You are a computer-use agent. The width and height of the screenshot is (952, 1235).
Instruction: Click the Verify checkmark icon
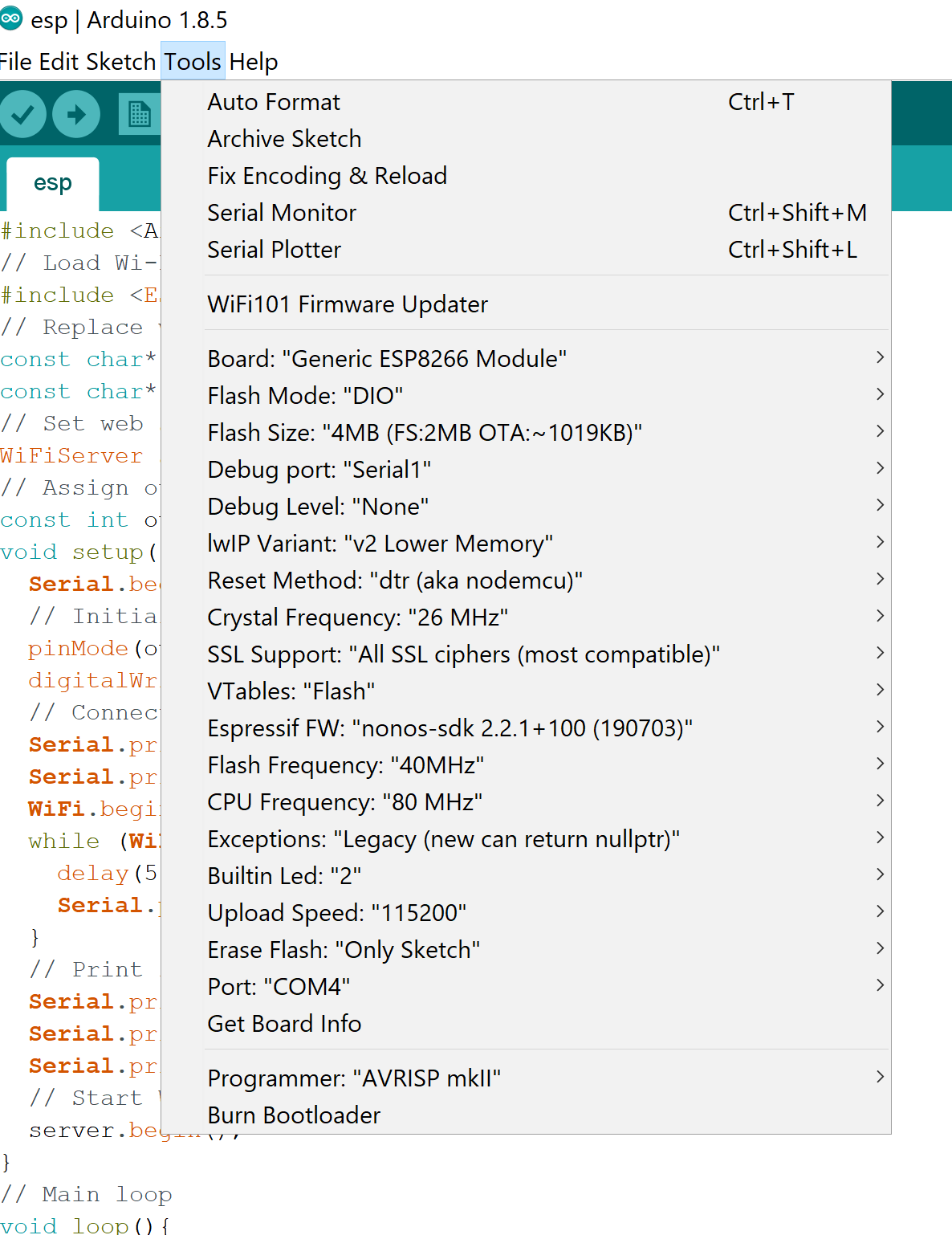pos(22,115)
